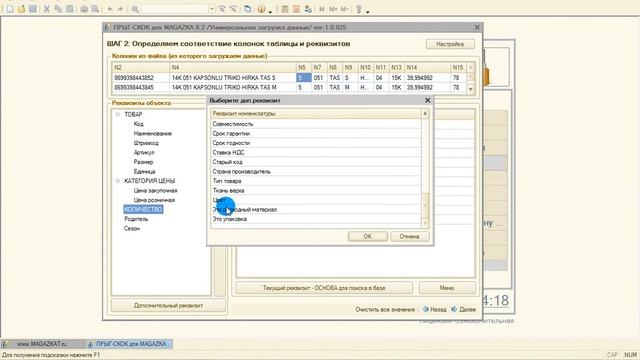Click the temp storage icon beside calendar
The image size is (640, 360).
pyautogui.click(x=308, y=9)
